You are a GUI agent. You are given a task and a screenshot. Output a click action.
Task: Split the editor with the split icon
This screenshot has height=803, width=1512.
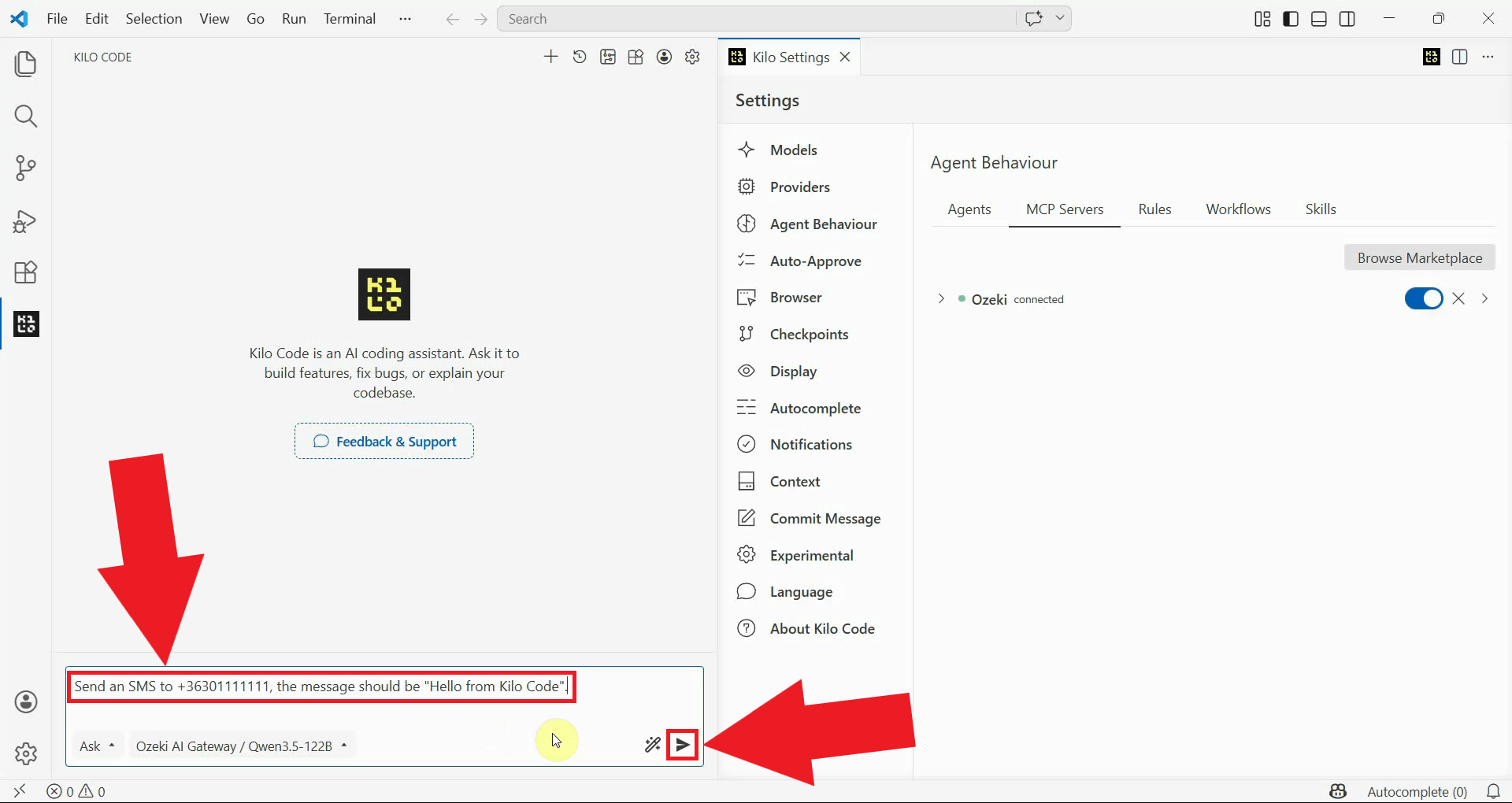click(x=1459, y=57)
